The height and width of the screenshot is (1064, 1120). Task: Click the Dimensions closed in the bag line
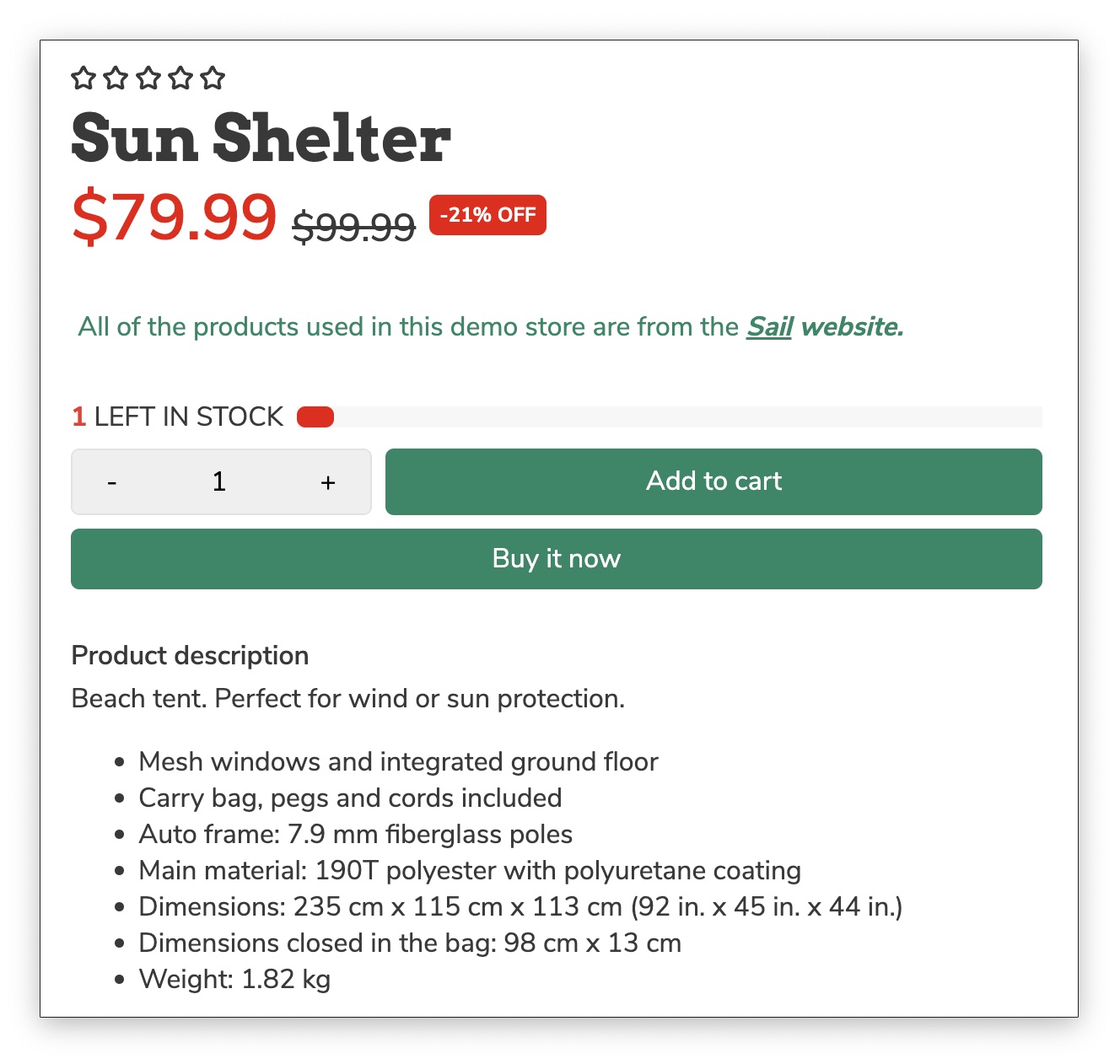click(x=410, y=943)
